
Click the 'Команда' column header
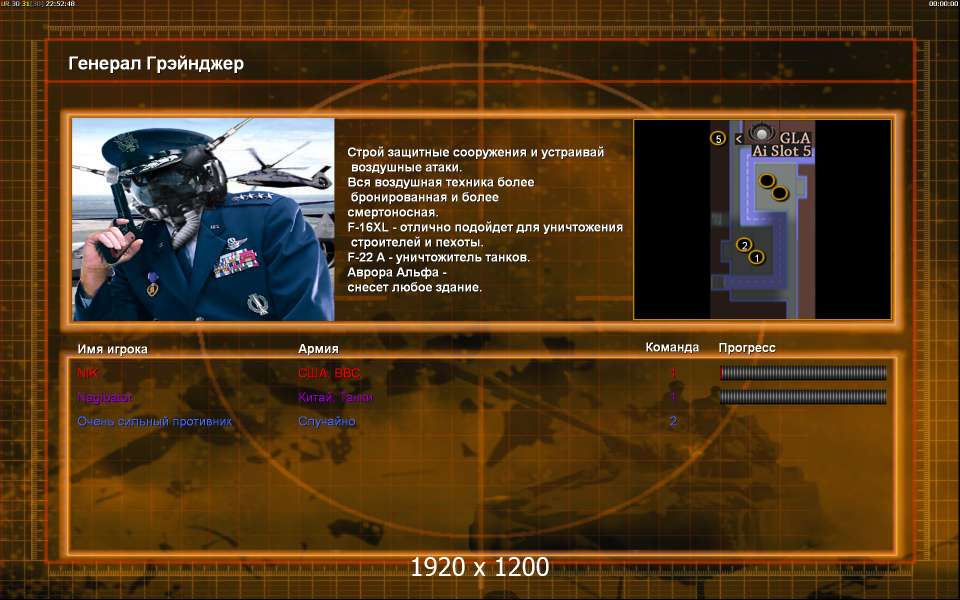tap(672, 347)
